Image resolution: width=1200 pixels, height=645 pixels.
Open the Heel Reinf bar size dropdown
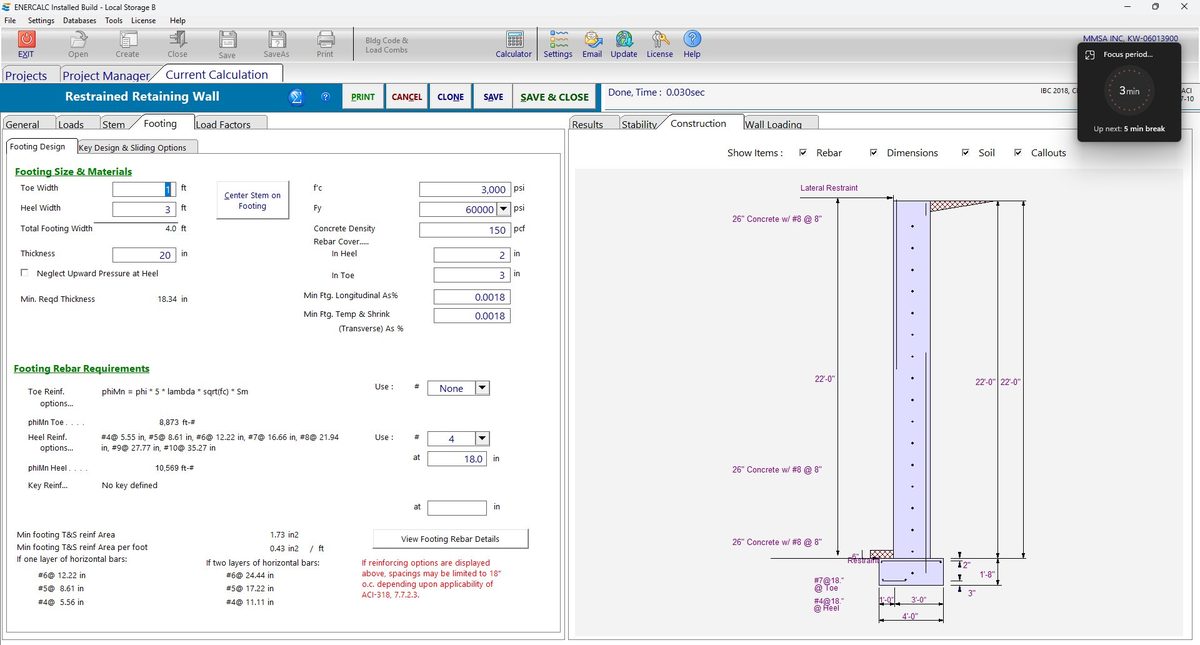click(x=482, y=438)
